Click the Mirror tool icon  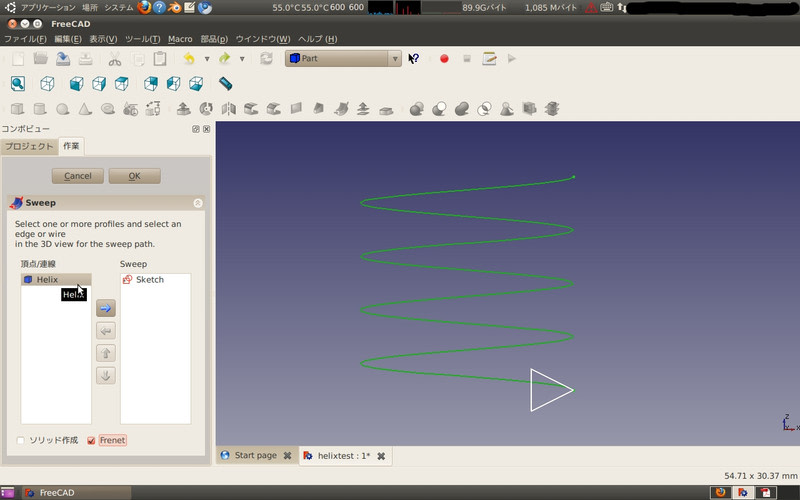229,109
